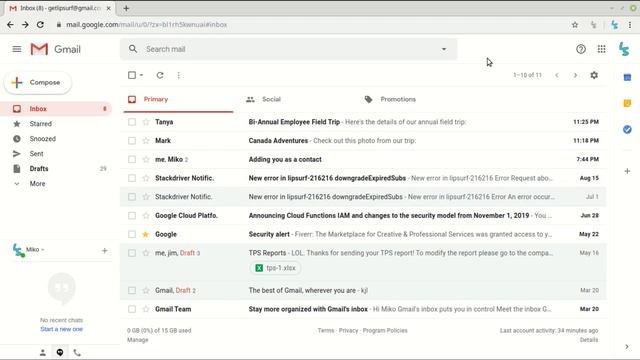Image resolution: width=640 pixels, height=360 pixels.
Task: Switch to the Primary tab
Action: tap(178, 99)
